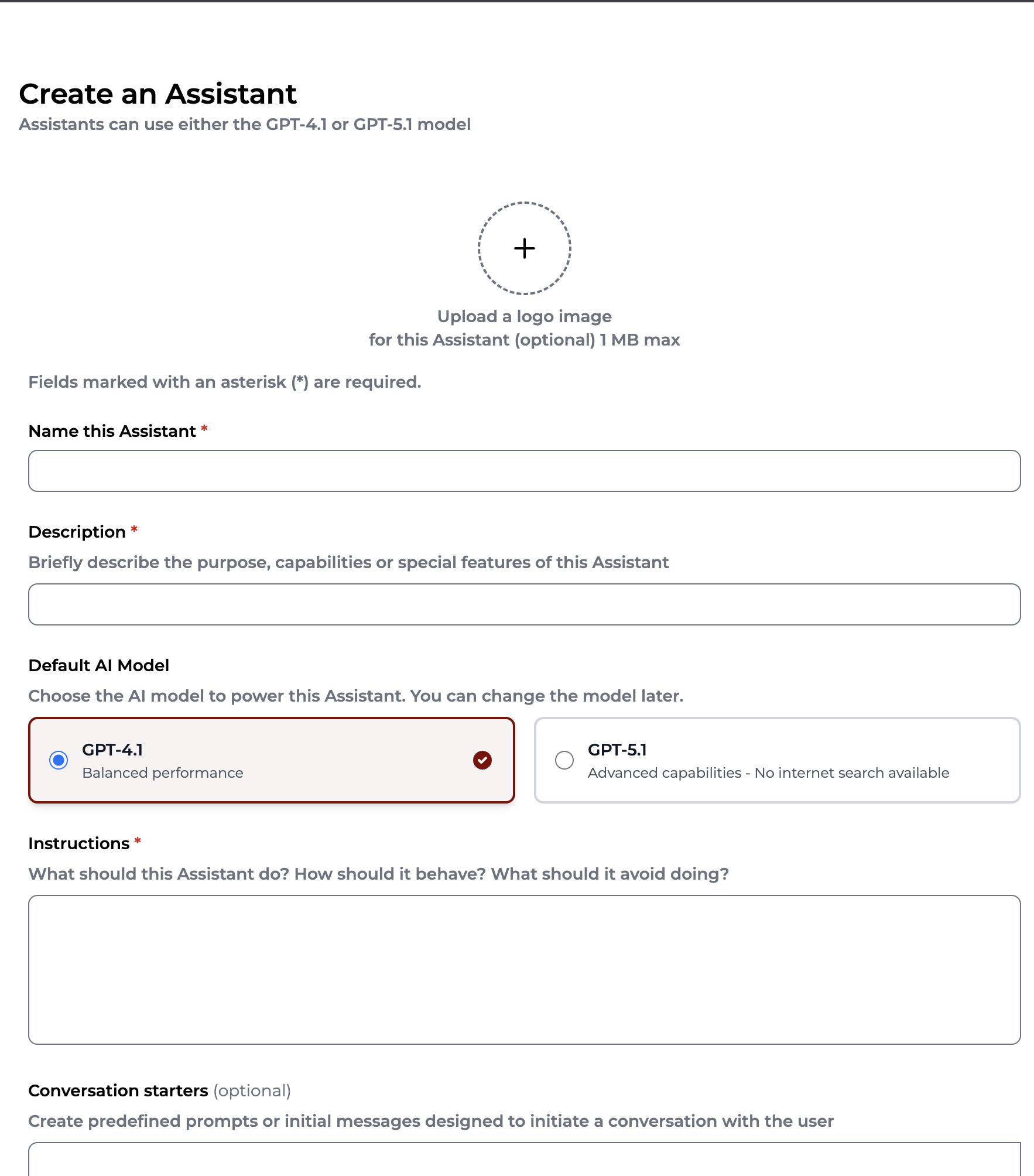Click the 'Default AI Model' heading

[x=99, y=665]
